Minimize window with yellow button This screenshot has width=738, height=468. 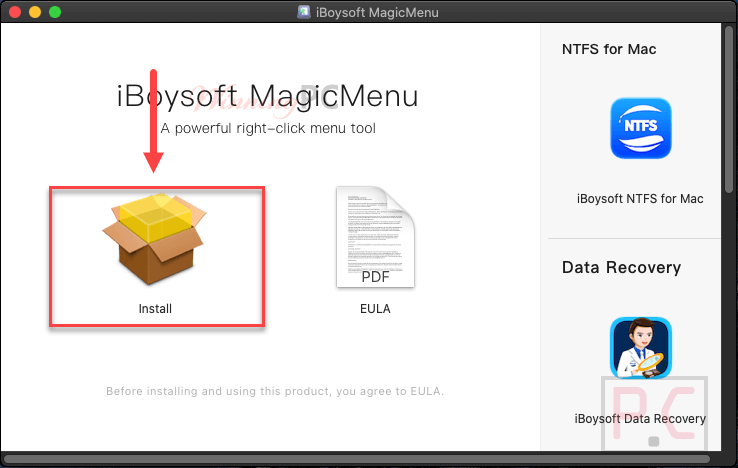point(35,12)
